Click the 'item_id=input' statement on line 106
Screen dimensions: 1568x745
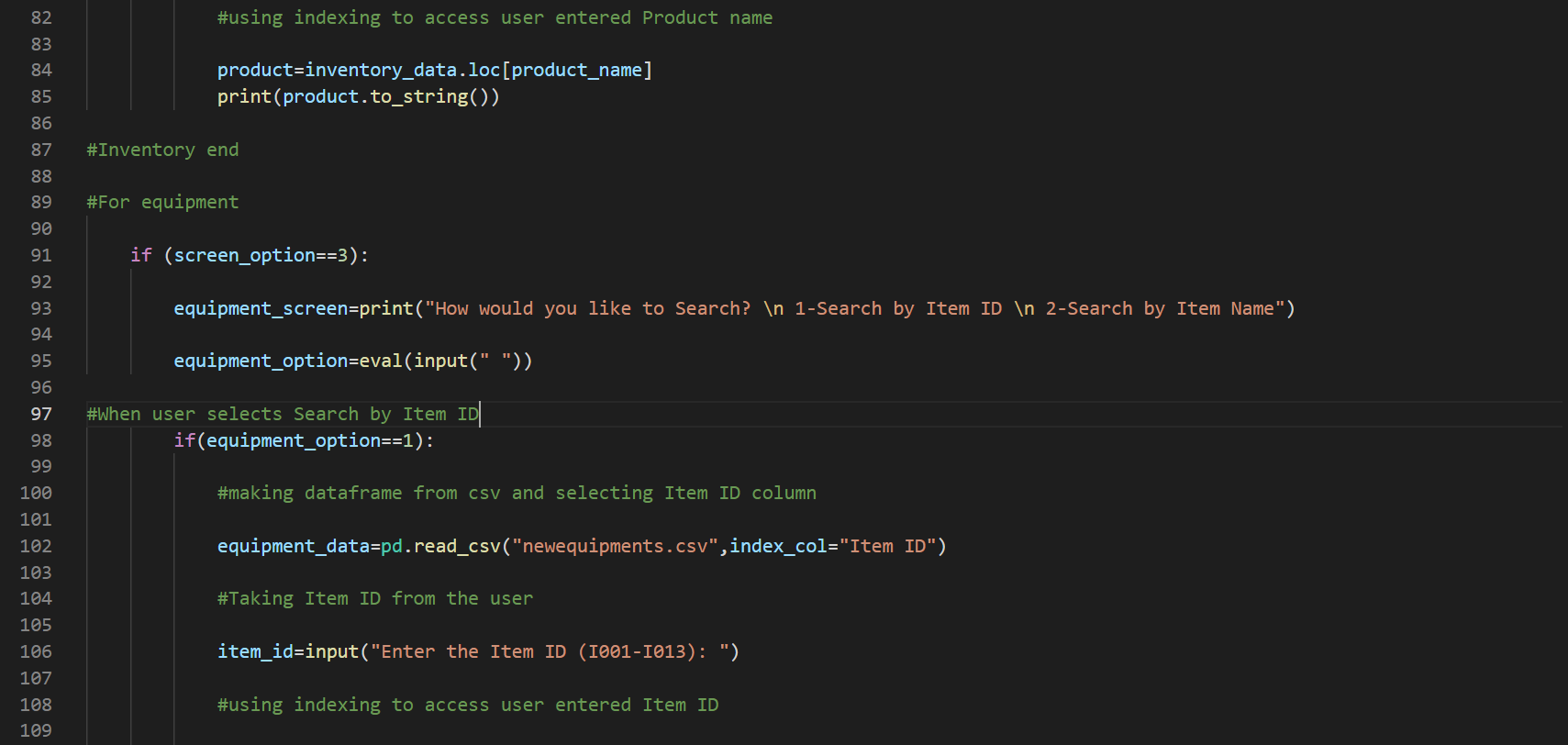(x=287, y=651)
